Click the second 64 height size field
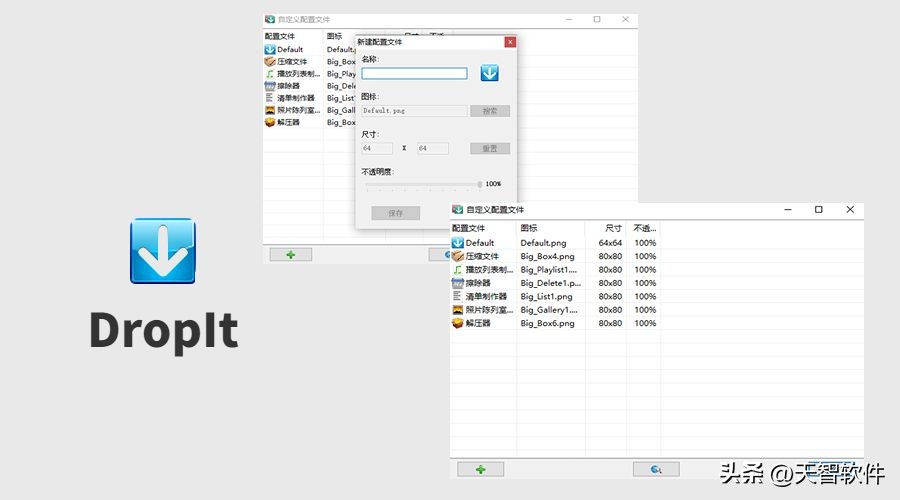900x500 pixels. click(433, 149)
